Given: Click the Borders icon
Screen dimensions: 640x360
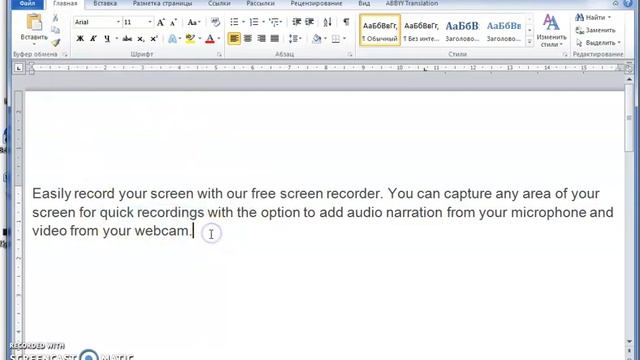Looking at the screenshot, I should [x=336, y=39].
